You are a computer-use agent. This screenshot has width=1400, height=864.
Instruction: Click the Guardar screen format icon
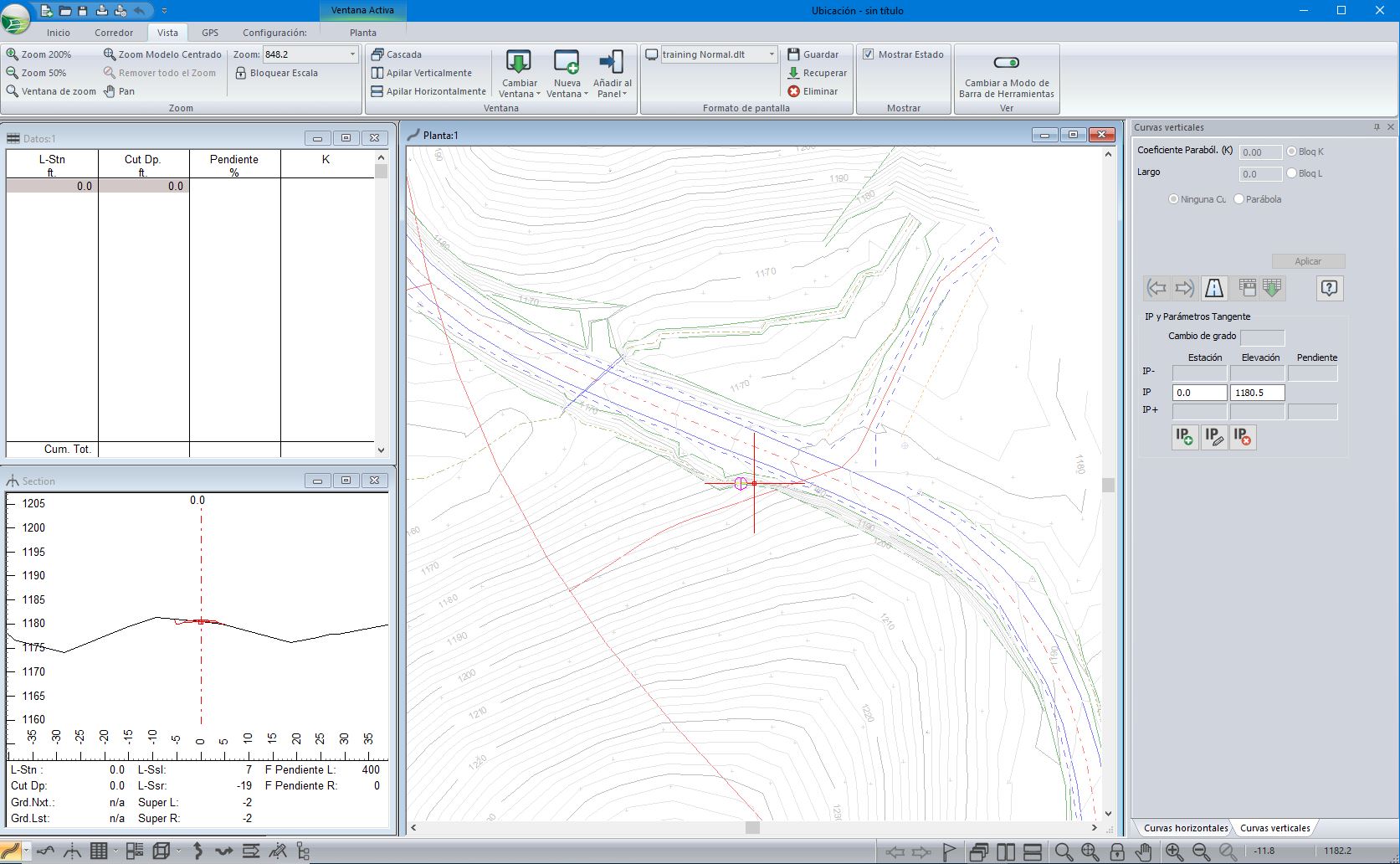(x=794, y=54)
